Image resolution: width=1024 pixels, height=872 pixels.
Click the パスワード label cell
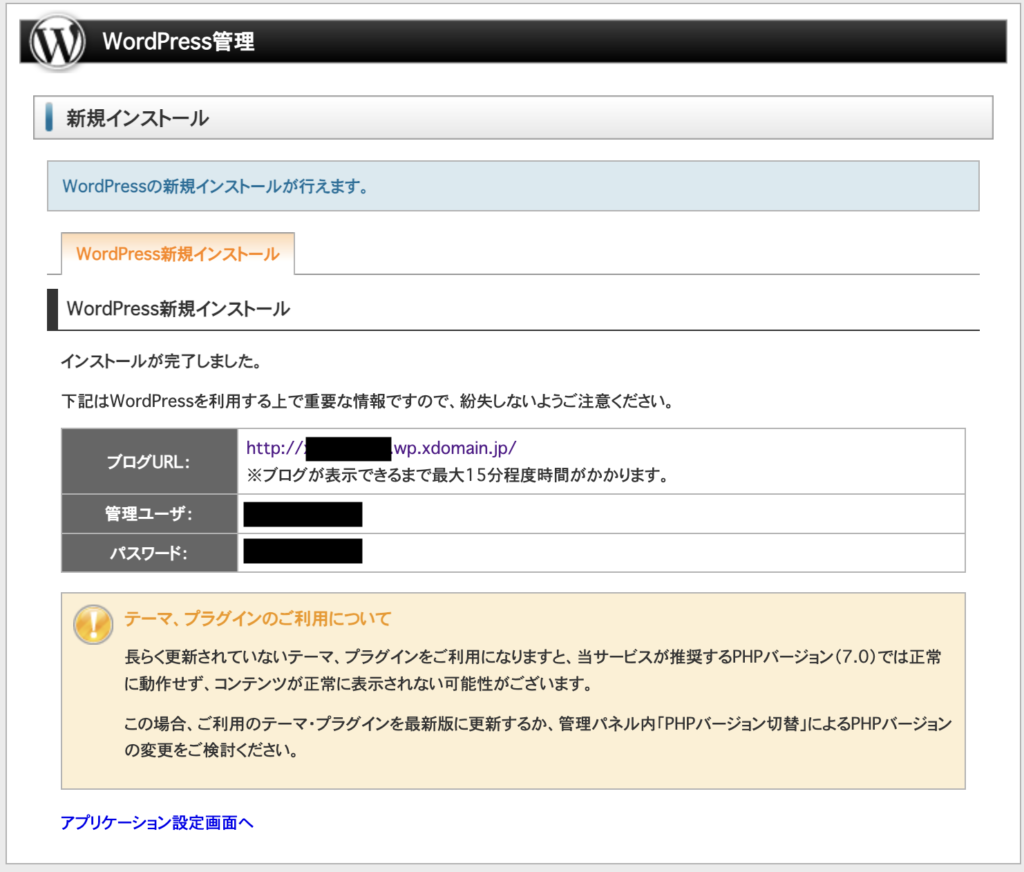coord(148,553)
